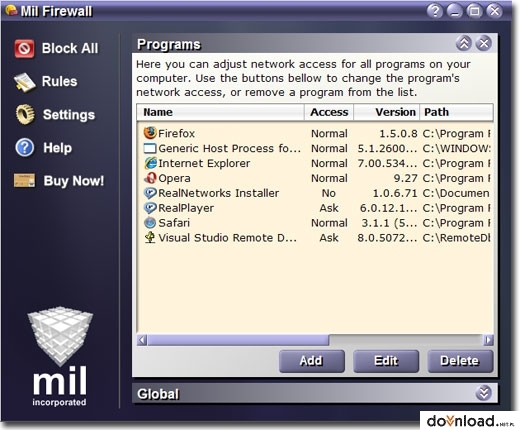Open the Rules notepad icon
The height and width of the screenshot is (430, 520).
click(24, 82)
